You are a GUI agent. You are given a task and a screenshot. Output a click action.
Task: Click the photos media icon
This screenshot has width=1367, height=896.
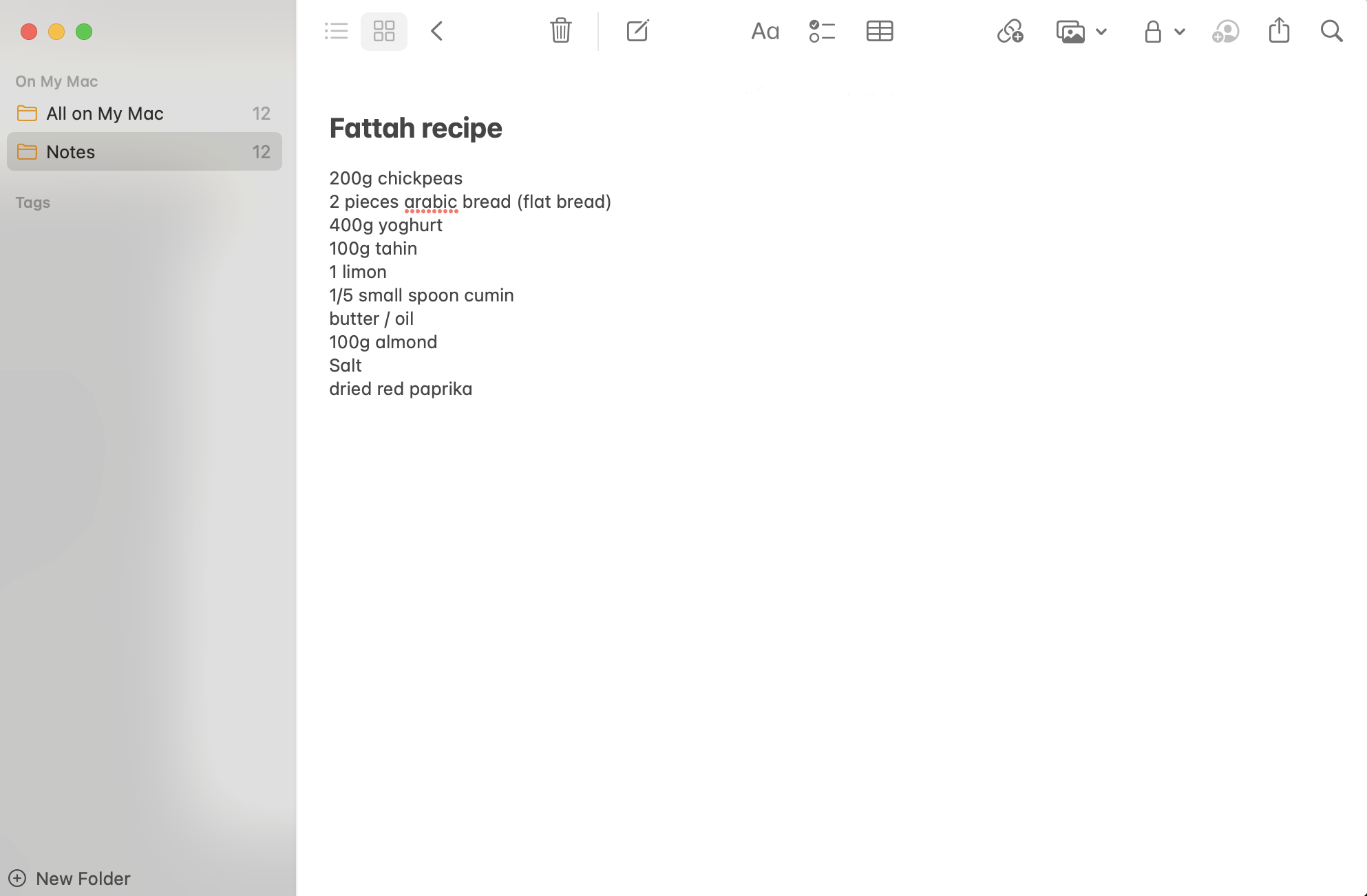(x=1070, y=32)
